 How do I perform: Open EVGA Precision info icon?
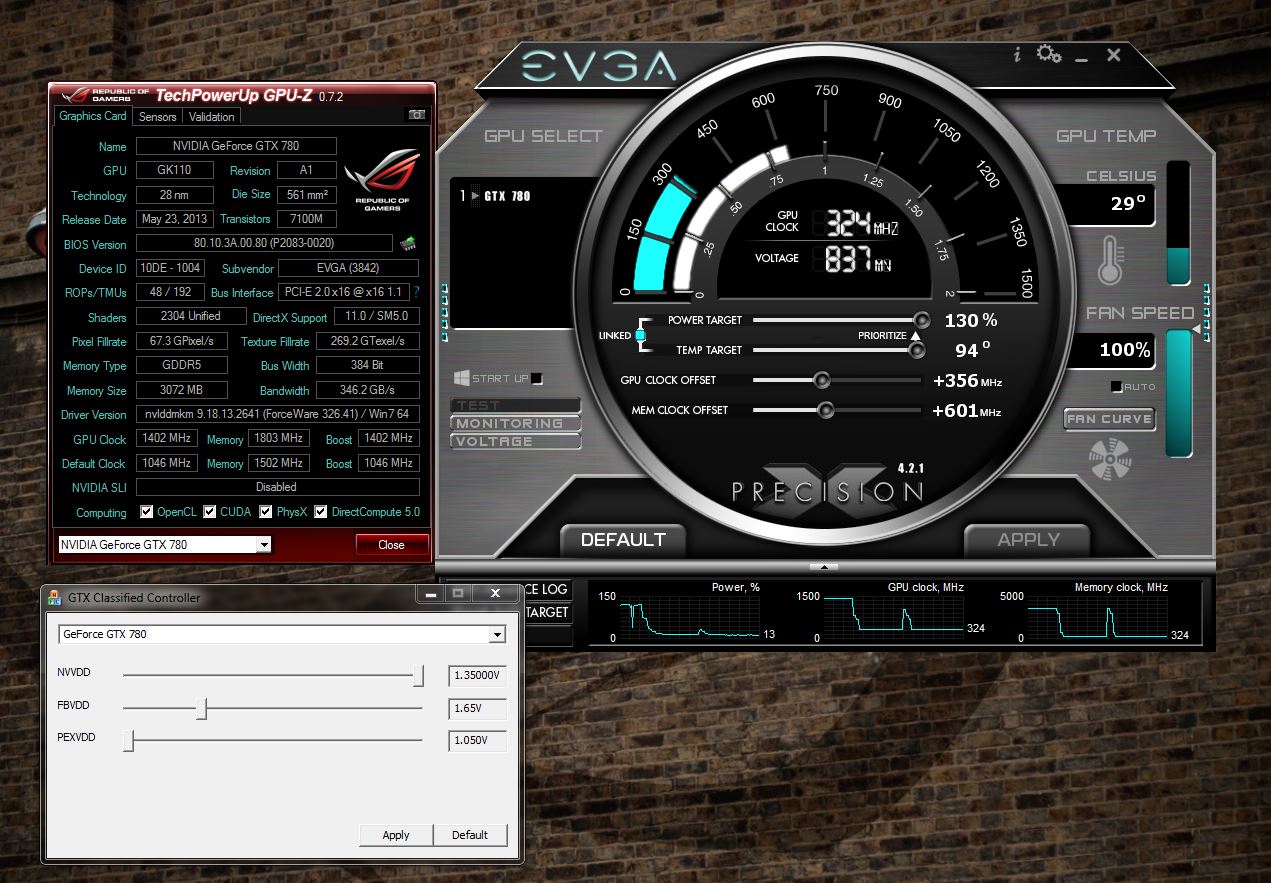coord(1018,55)
